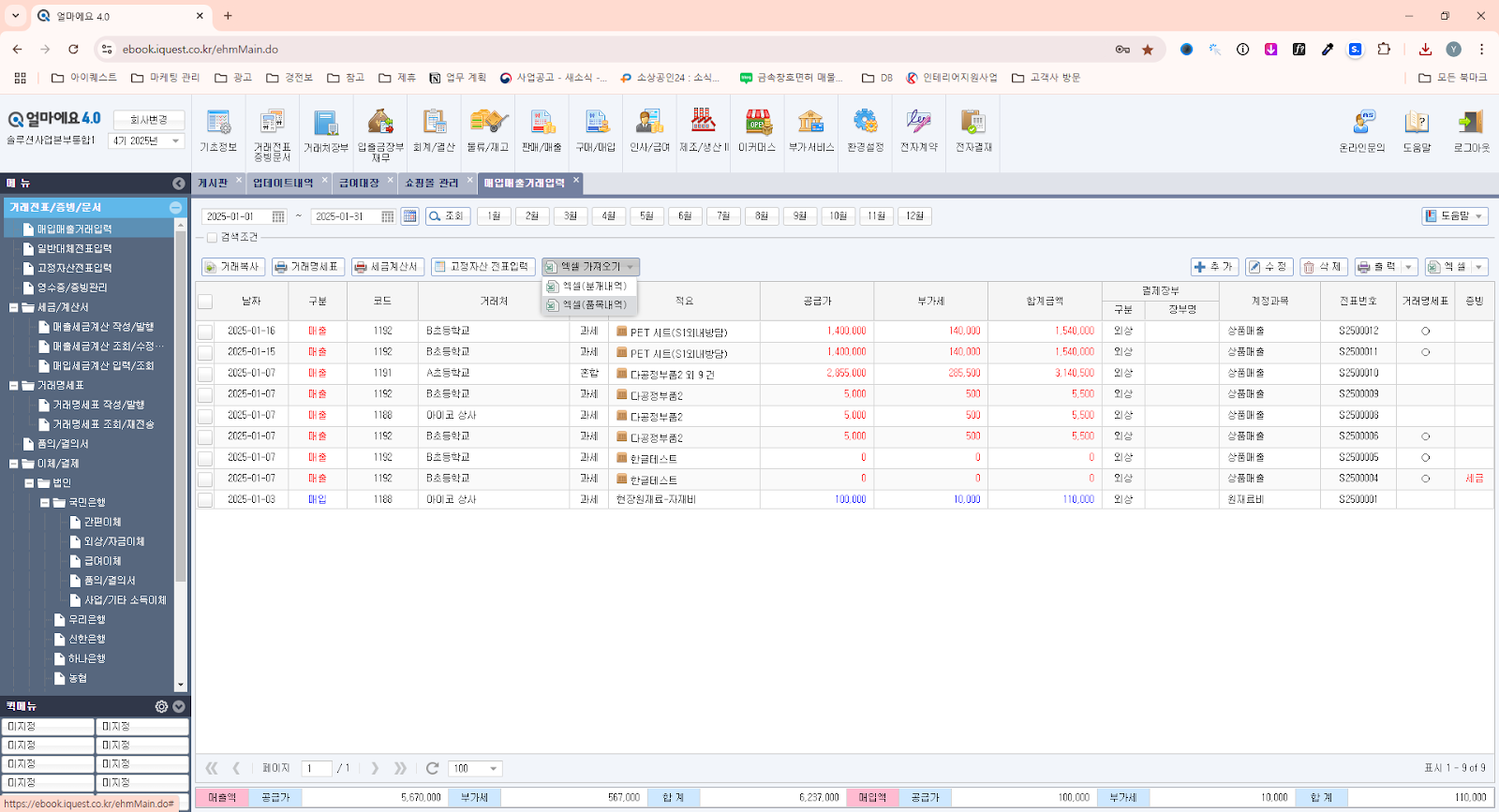Check the row checkbox for slip S2500009

click(x=205, y=394)
